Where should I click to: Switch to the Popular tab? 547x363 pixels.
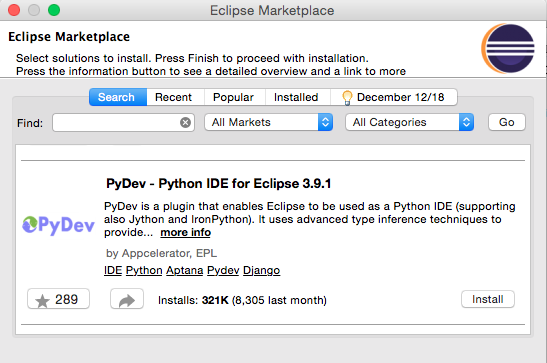point(234,97)
